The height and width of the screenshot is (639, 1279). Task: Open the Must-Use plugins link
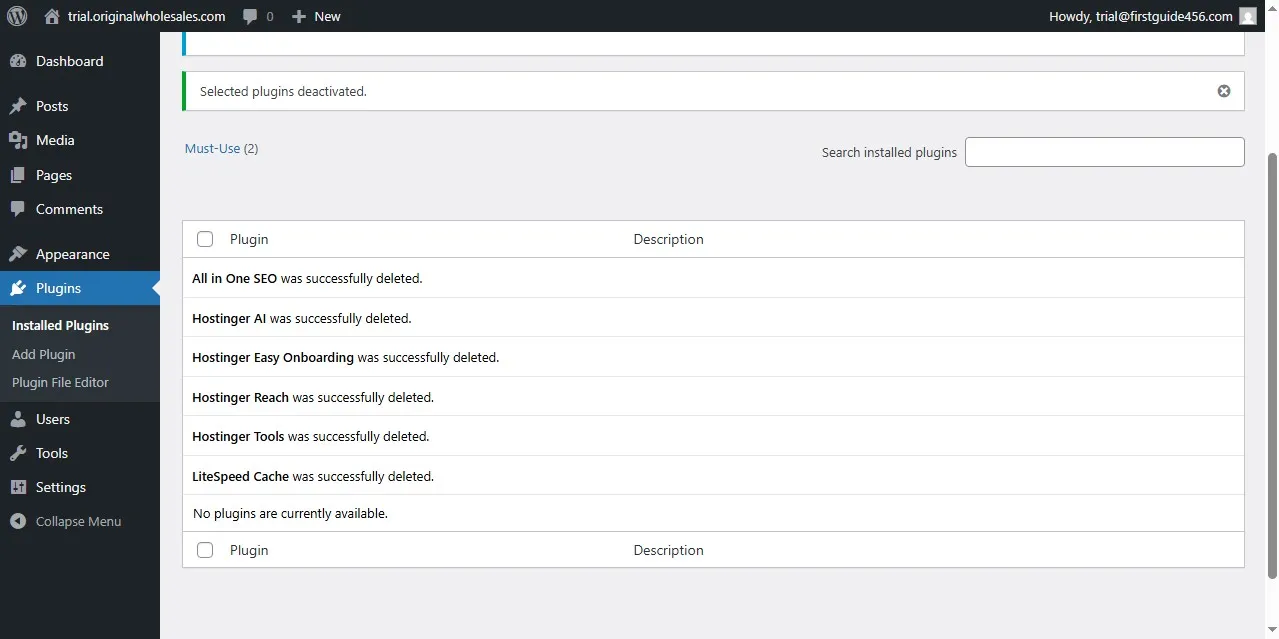[x=212, y=148]
